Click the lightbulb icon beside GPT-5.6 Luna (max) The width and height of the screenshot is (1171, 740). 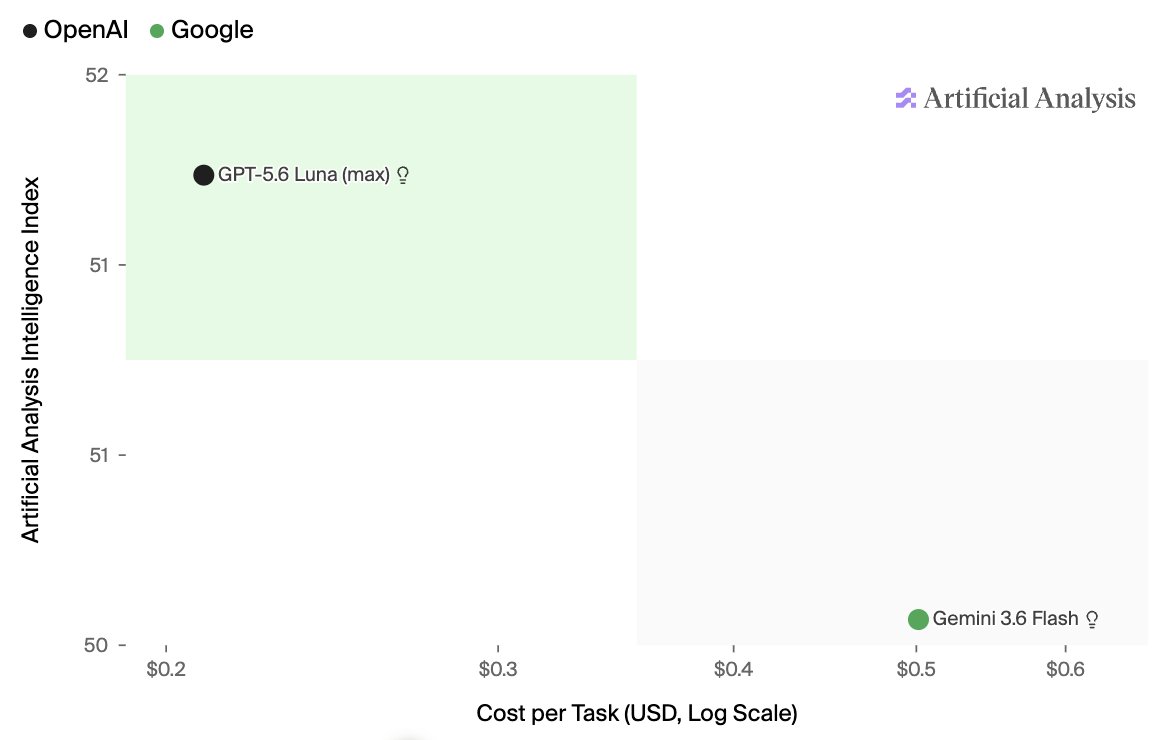403,175
